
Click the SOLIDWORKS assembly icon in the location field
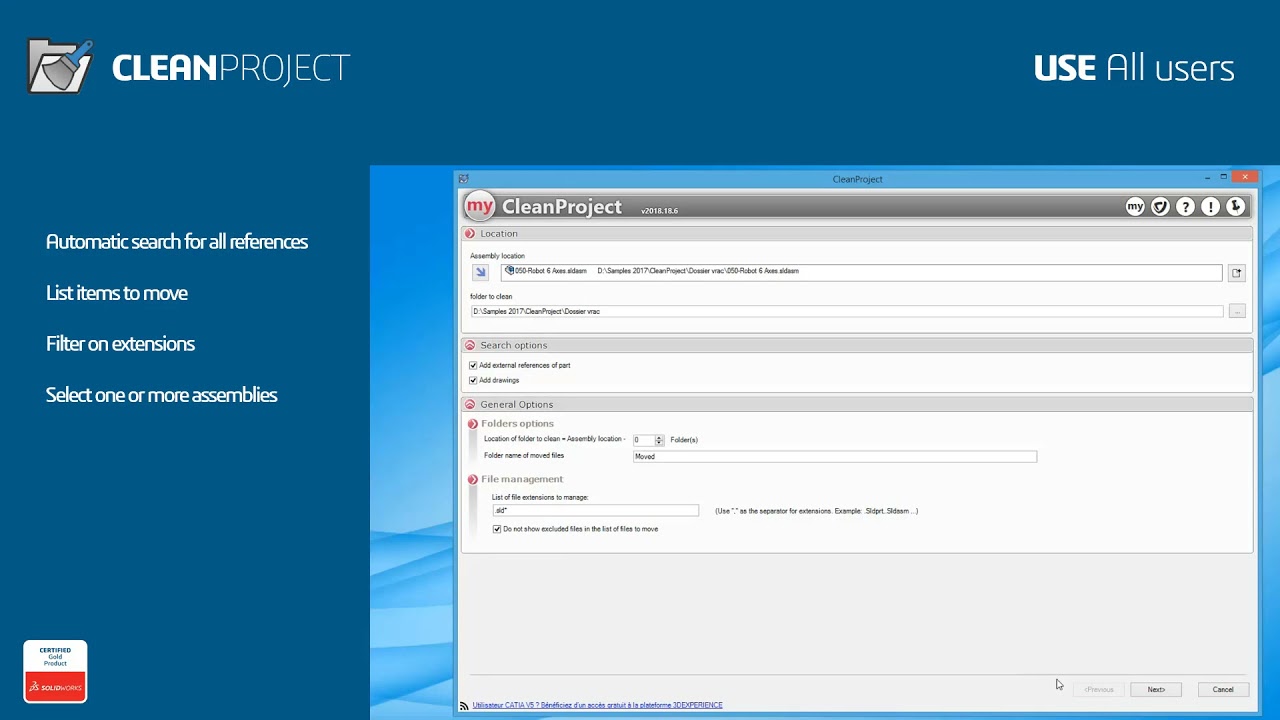tap(510, 271)
